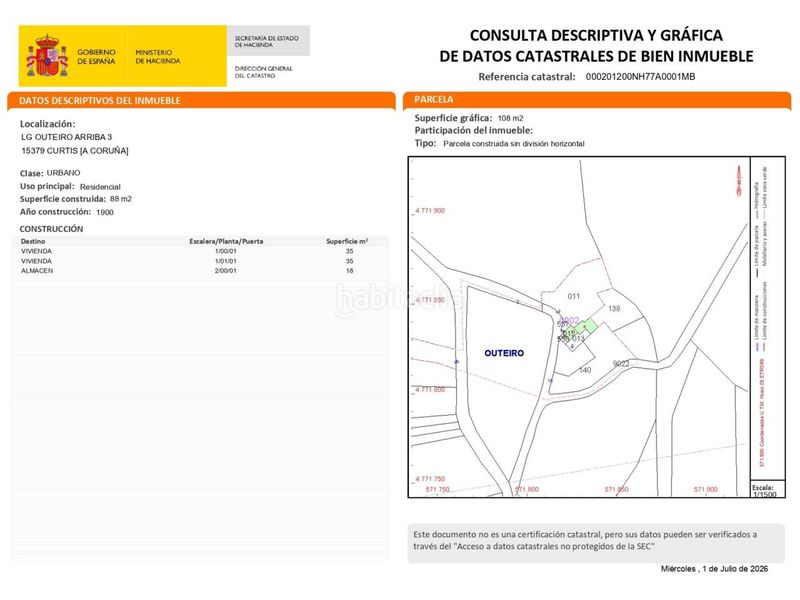Click the 'Año construcción:' label
Screen dimensions: 800x600
coord(55,212)
